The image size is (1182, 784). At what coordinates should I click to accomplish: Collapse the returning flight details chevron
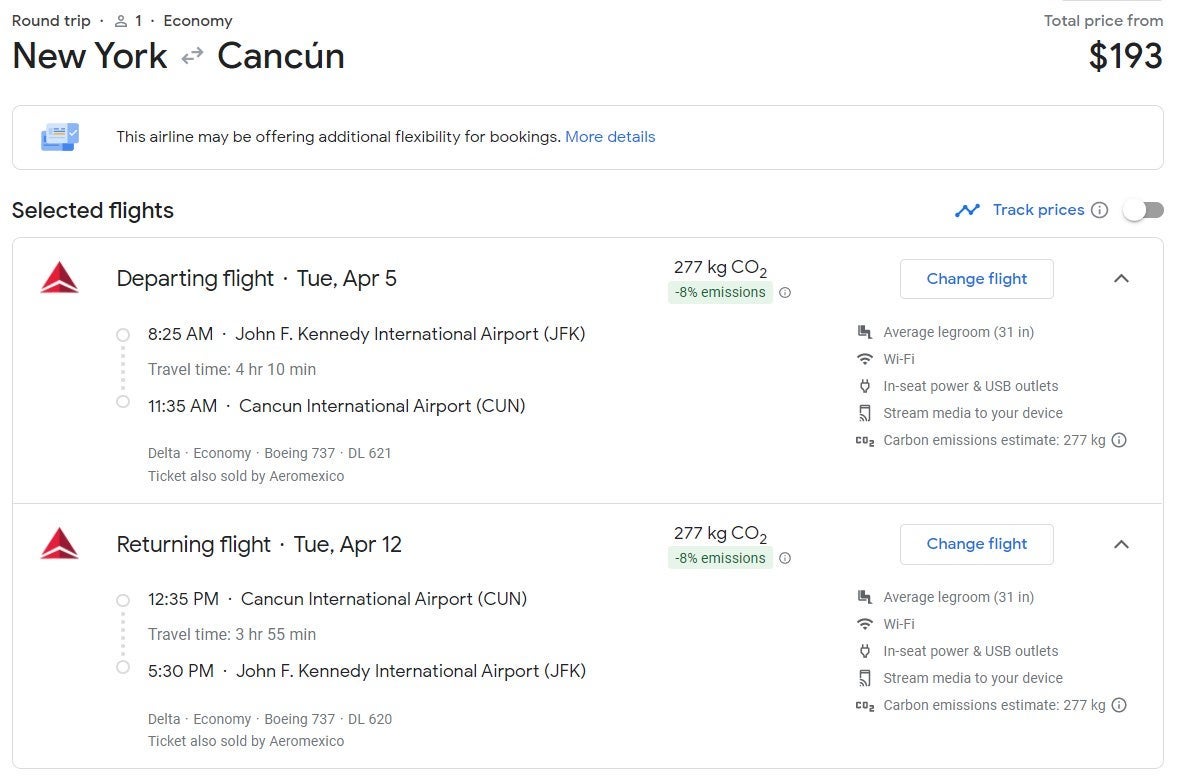pos(1121,544)
